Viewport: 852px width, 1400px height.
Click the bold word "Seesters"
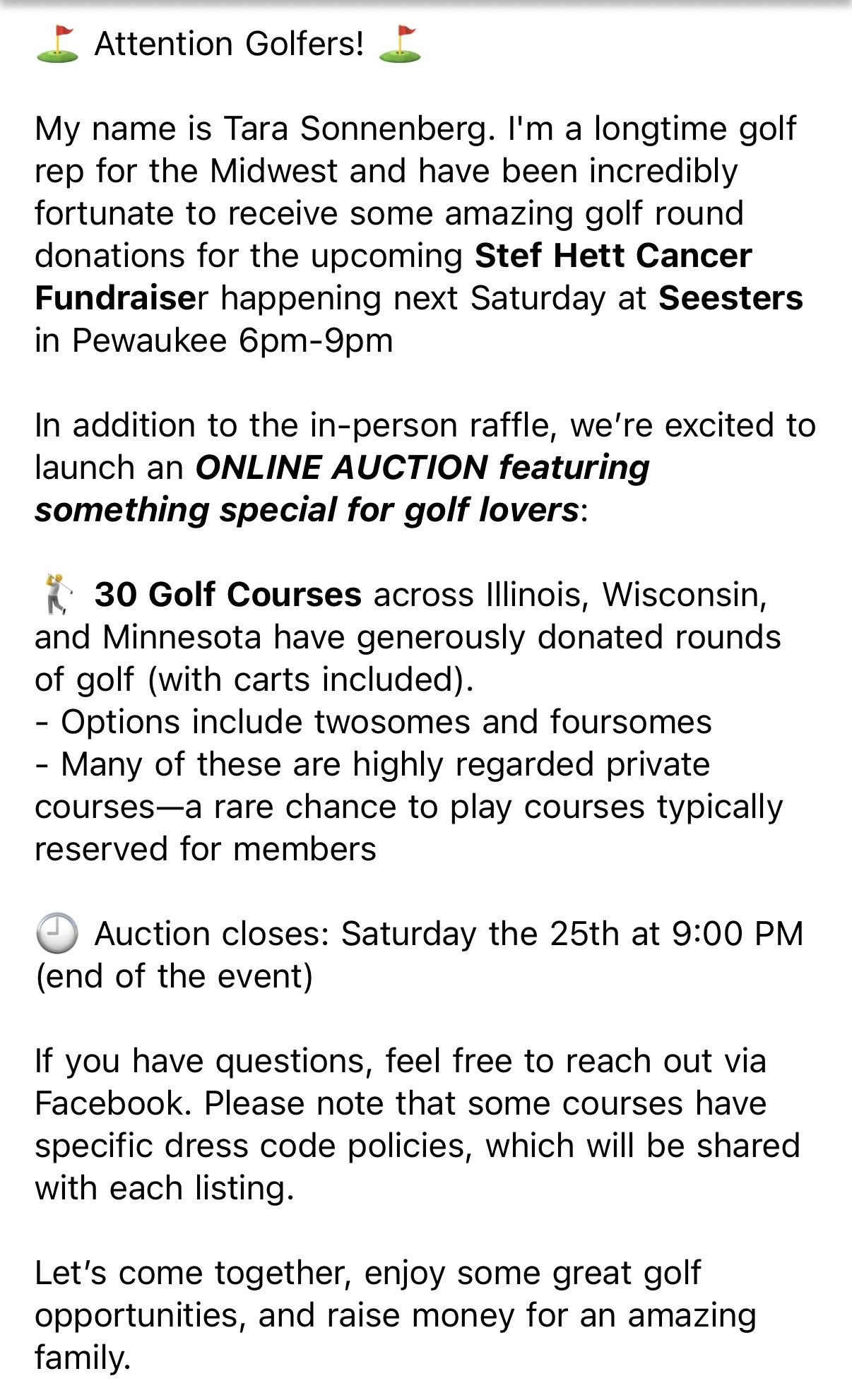(x=730, y=298)
